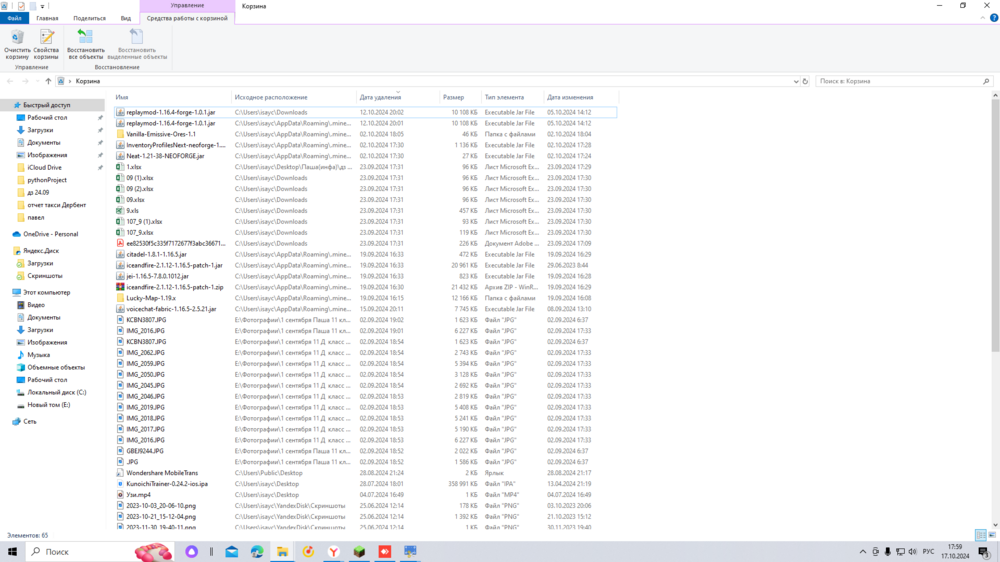Open Microsoft Edge from the taskbar
Viewport: 1000px width, 562px height.
click(257, 552)
